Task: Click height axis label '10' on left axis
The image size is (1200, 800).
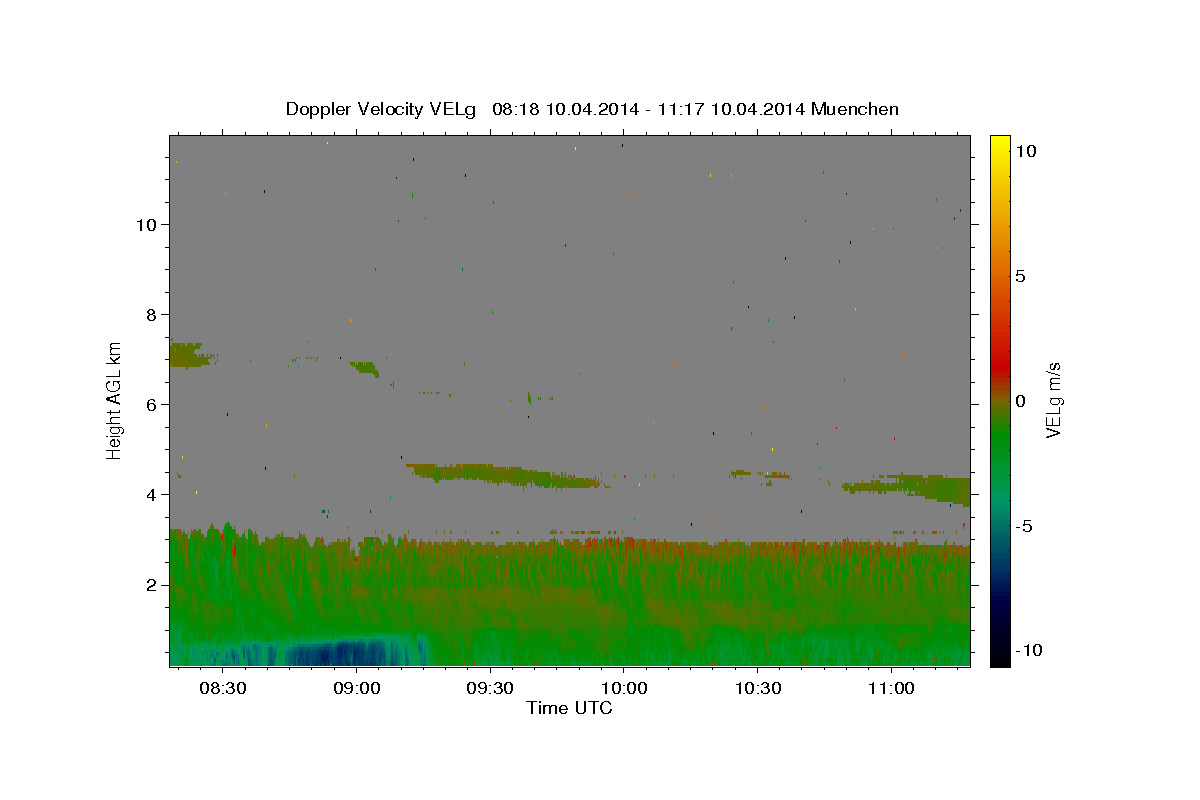Action: coord(149,224)
